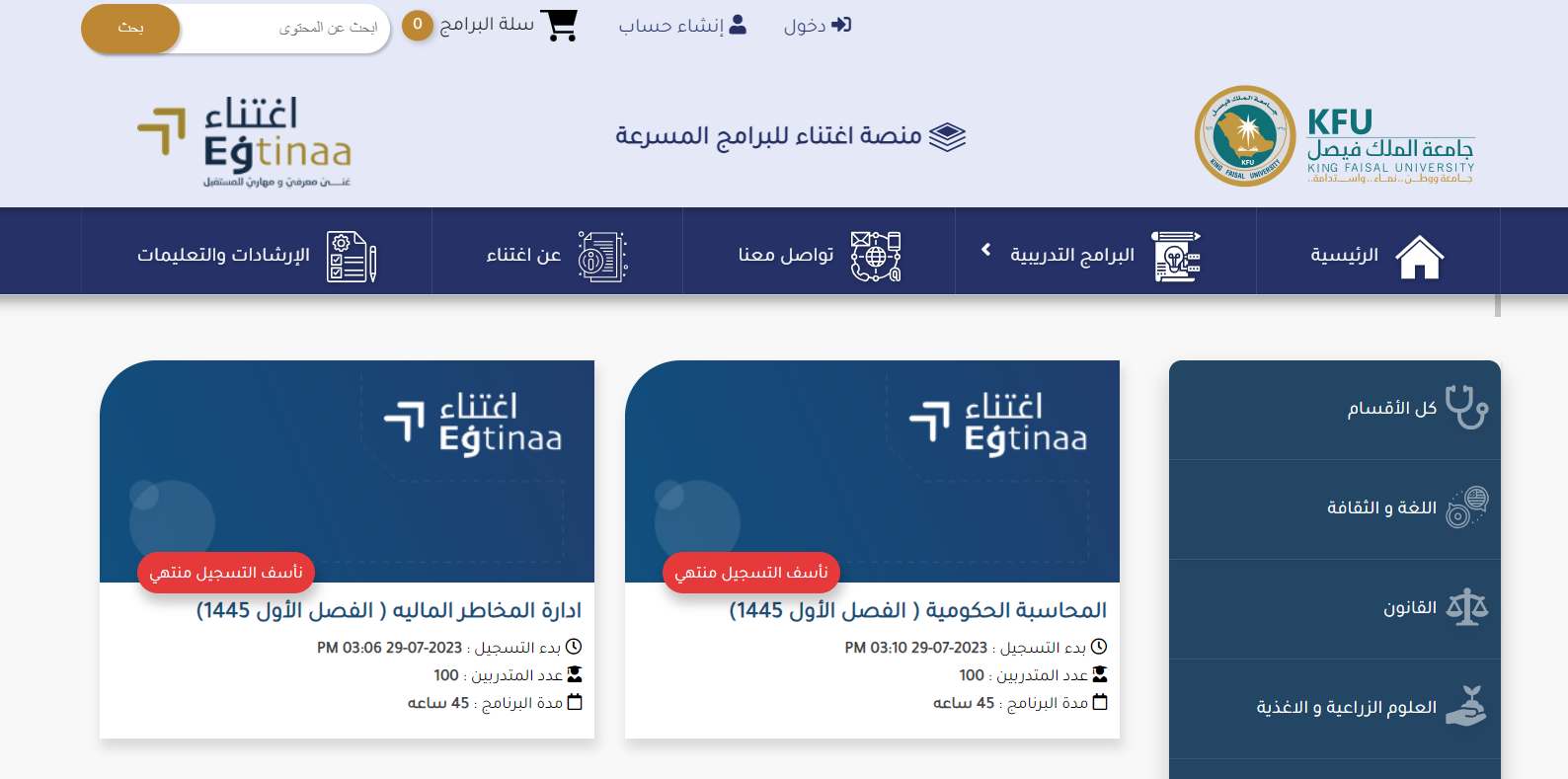Click the about Eghtinaa info document icon
The width and height of the screenshot is (1568, 779).
coord(602,256)
